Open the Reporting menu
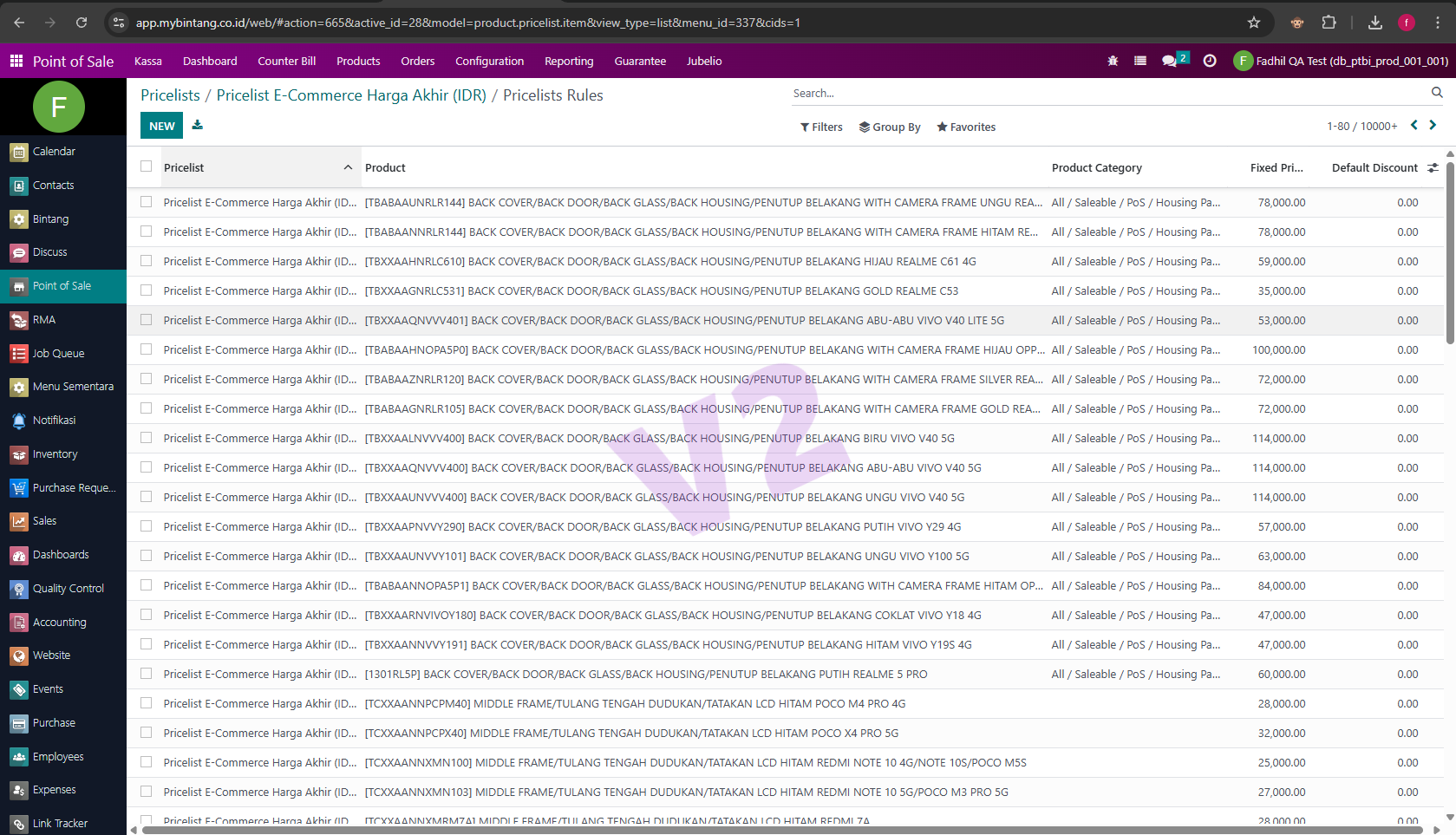The width and height of the screenshot is (1456, 835). tap(569, 61)
